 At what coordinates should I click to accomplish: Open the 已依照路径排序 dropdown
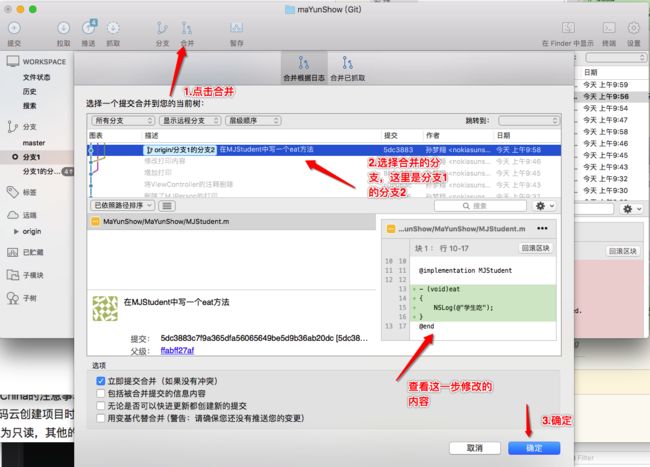pyautogui.click(x=123, y=206)
